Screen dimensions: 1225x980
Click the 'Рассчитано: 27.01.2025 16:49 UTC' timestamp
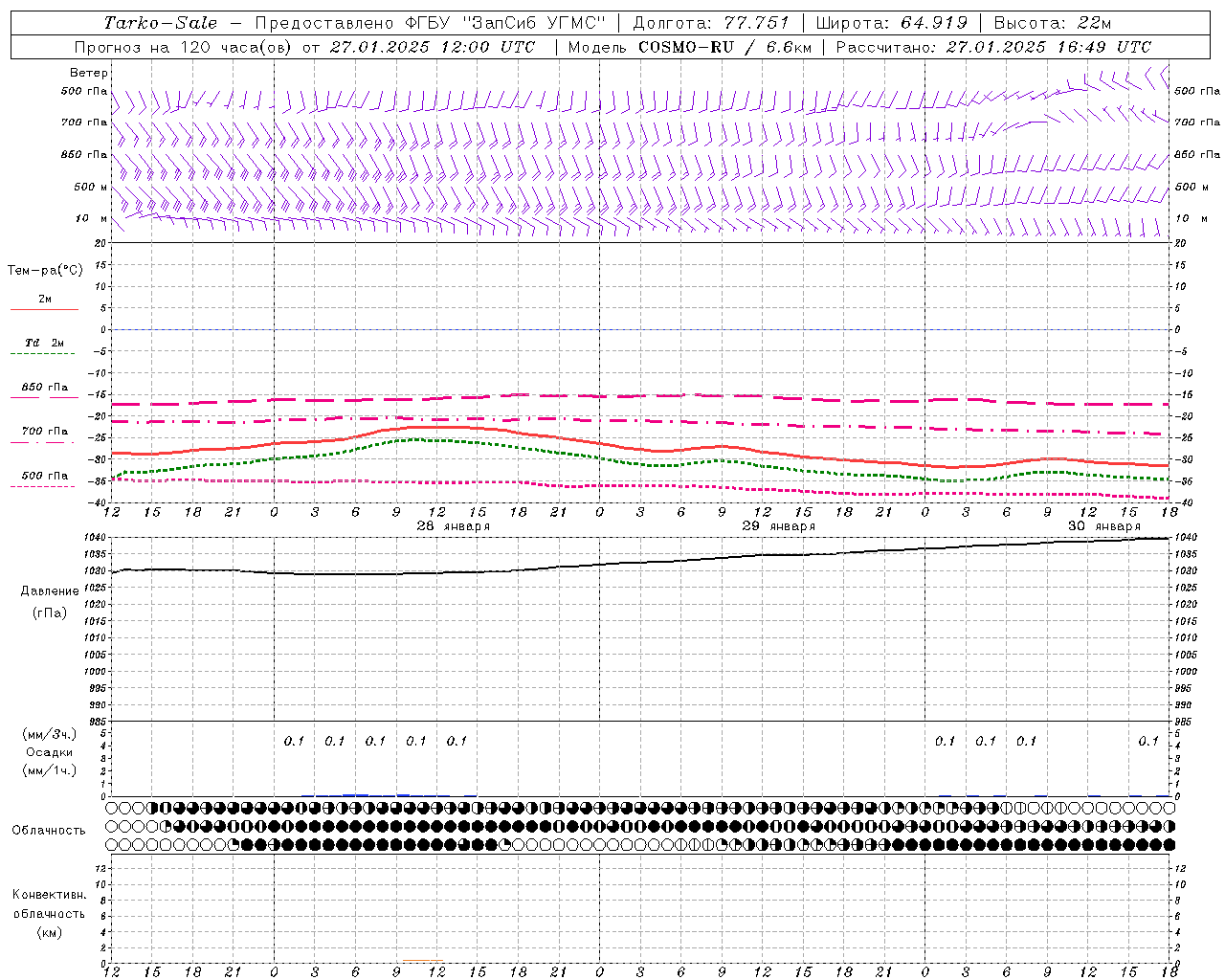[x=993, y=47]
